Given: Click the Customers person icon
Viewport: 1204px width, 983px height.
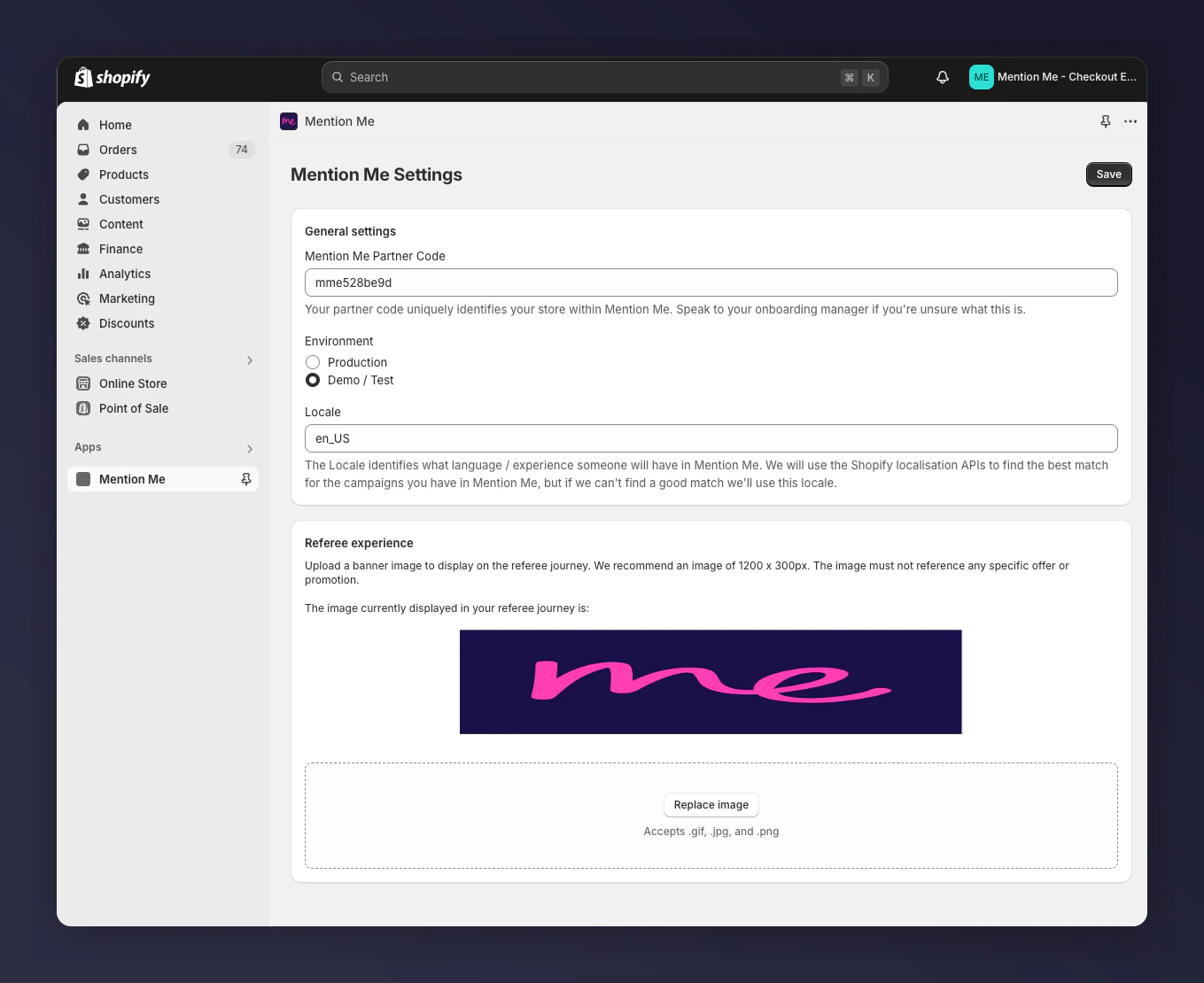Looking at the screenshot, I should (83, 199).
